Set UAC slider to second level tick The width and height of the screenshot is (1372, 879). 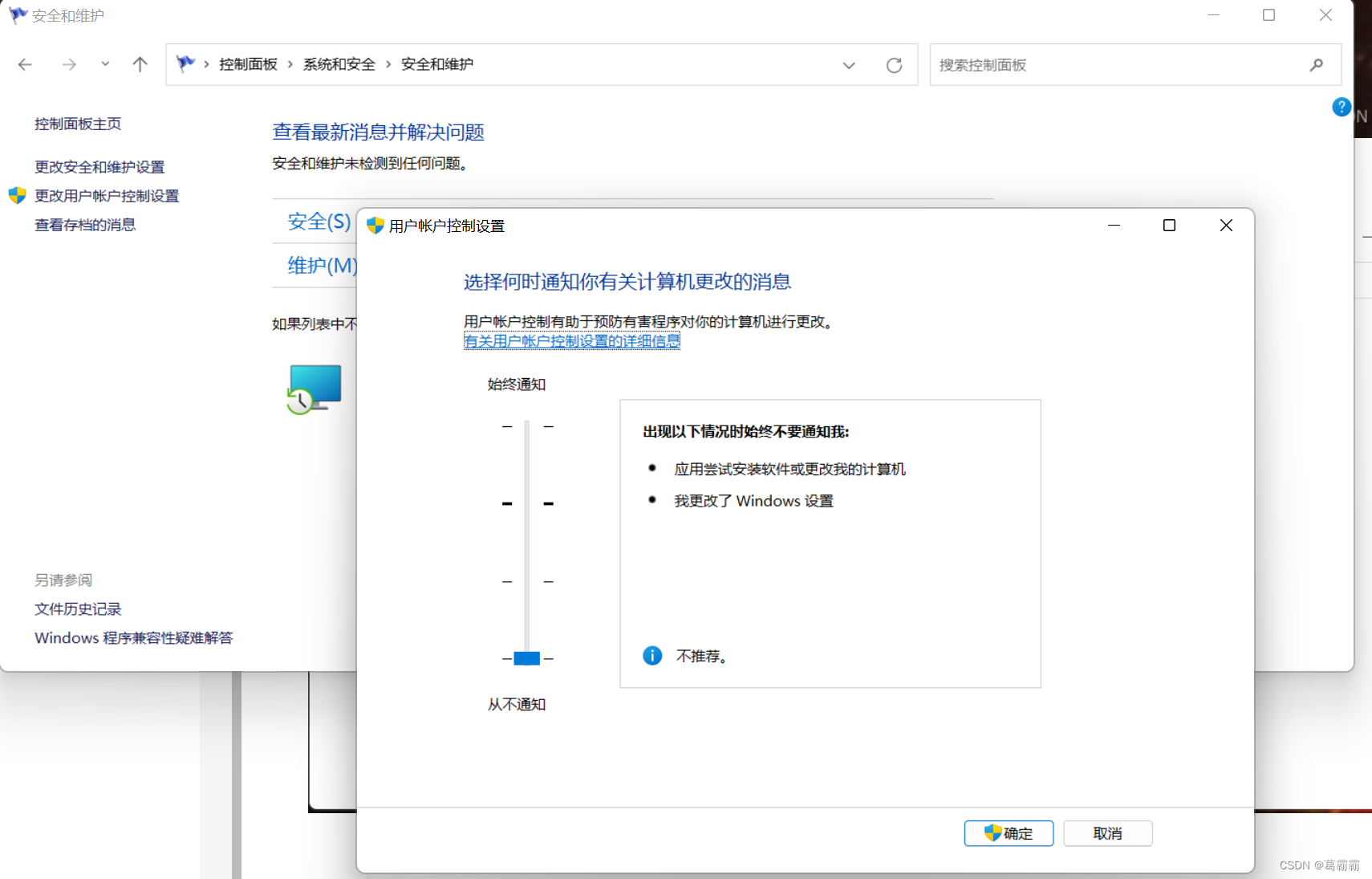point(527,503)
